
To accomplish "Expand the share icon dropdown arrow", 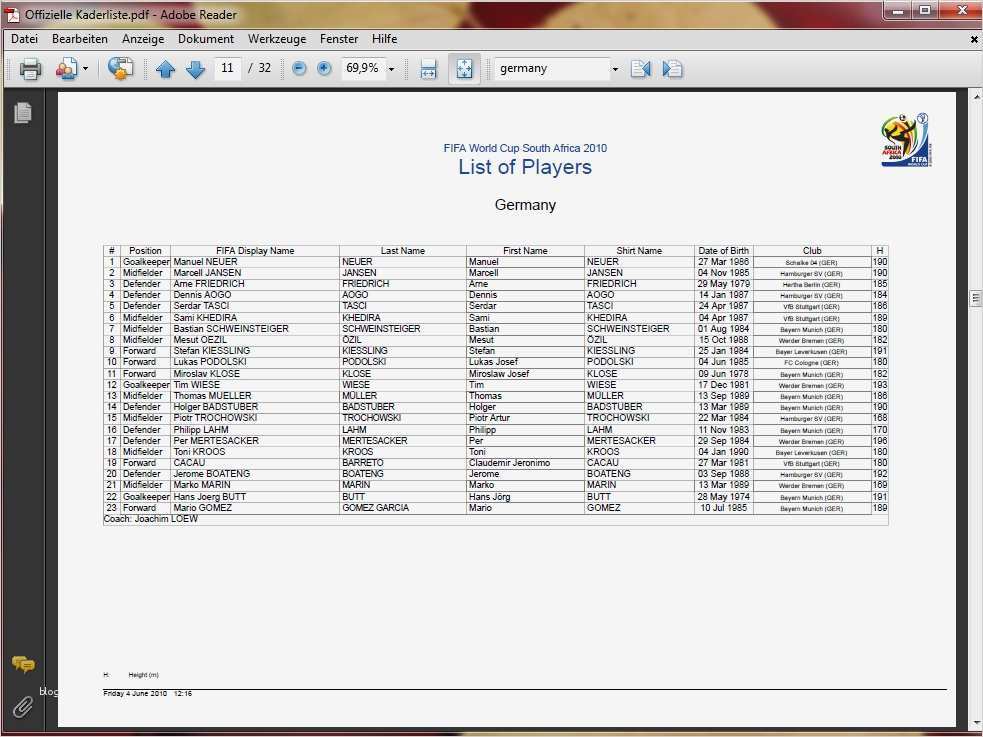I will pyautogui.click(x=85, y=69).
